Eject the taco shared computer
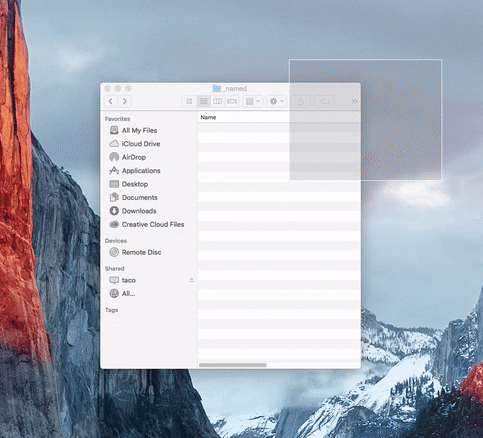Screen dimensions: 483x438 (192, 280)
